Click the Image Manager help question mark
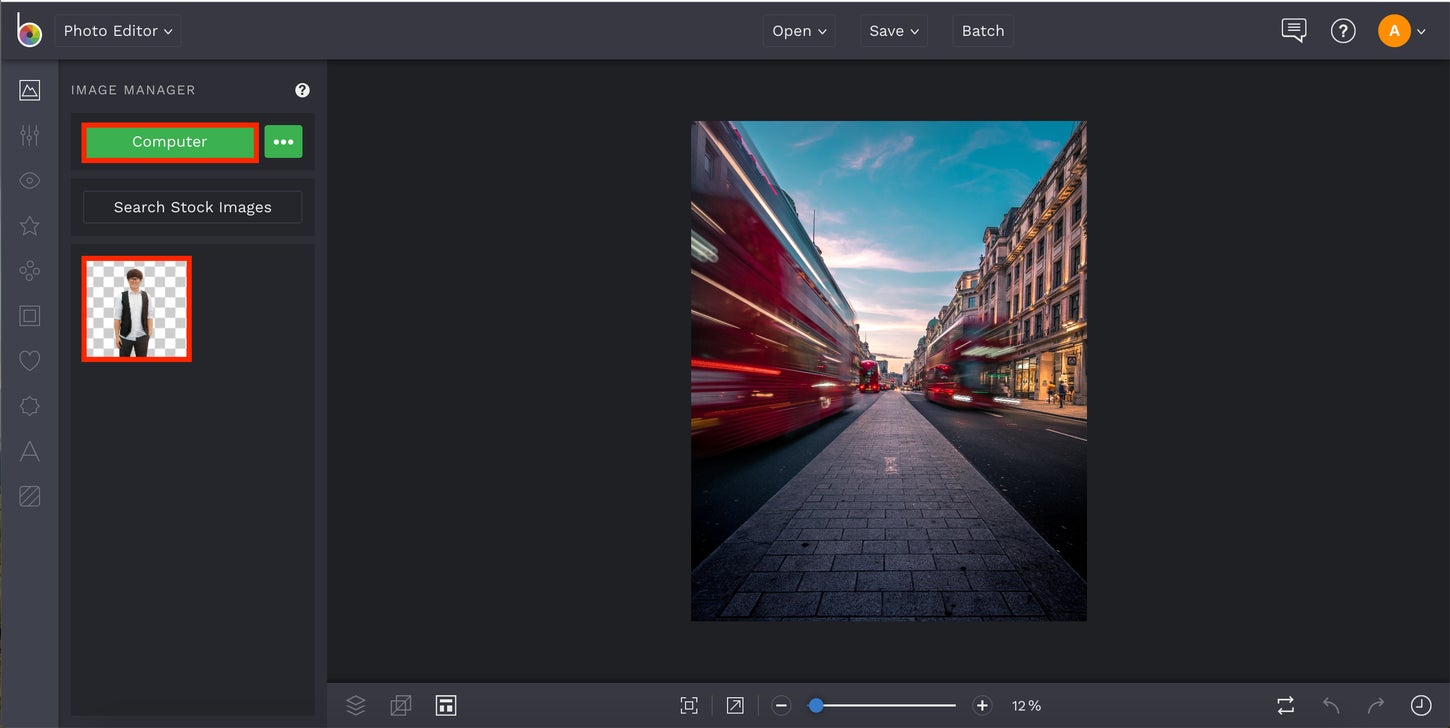 coord(302,89)
